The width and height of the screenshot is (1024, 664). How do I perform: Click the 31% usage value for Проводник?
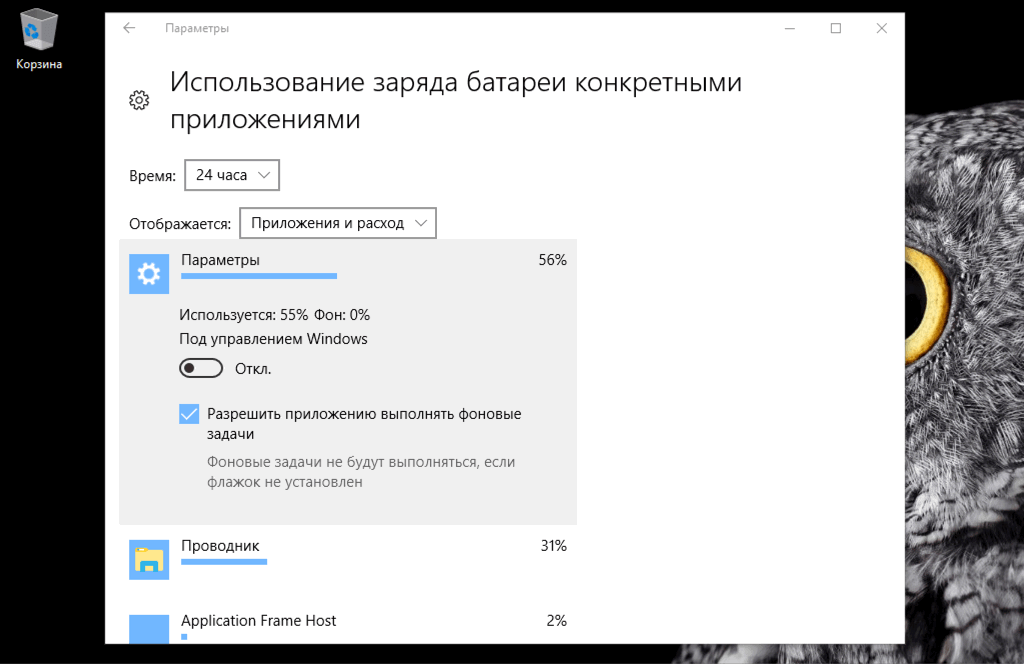(x=553, y=546)
